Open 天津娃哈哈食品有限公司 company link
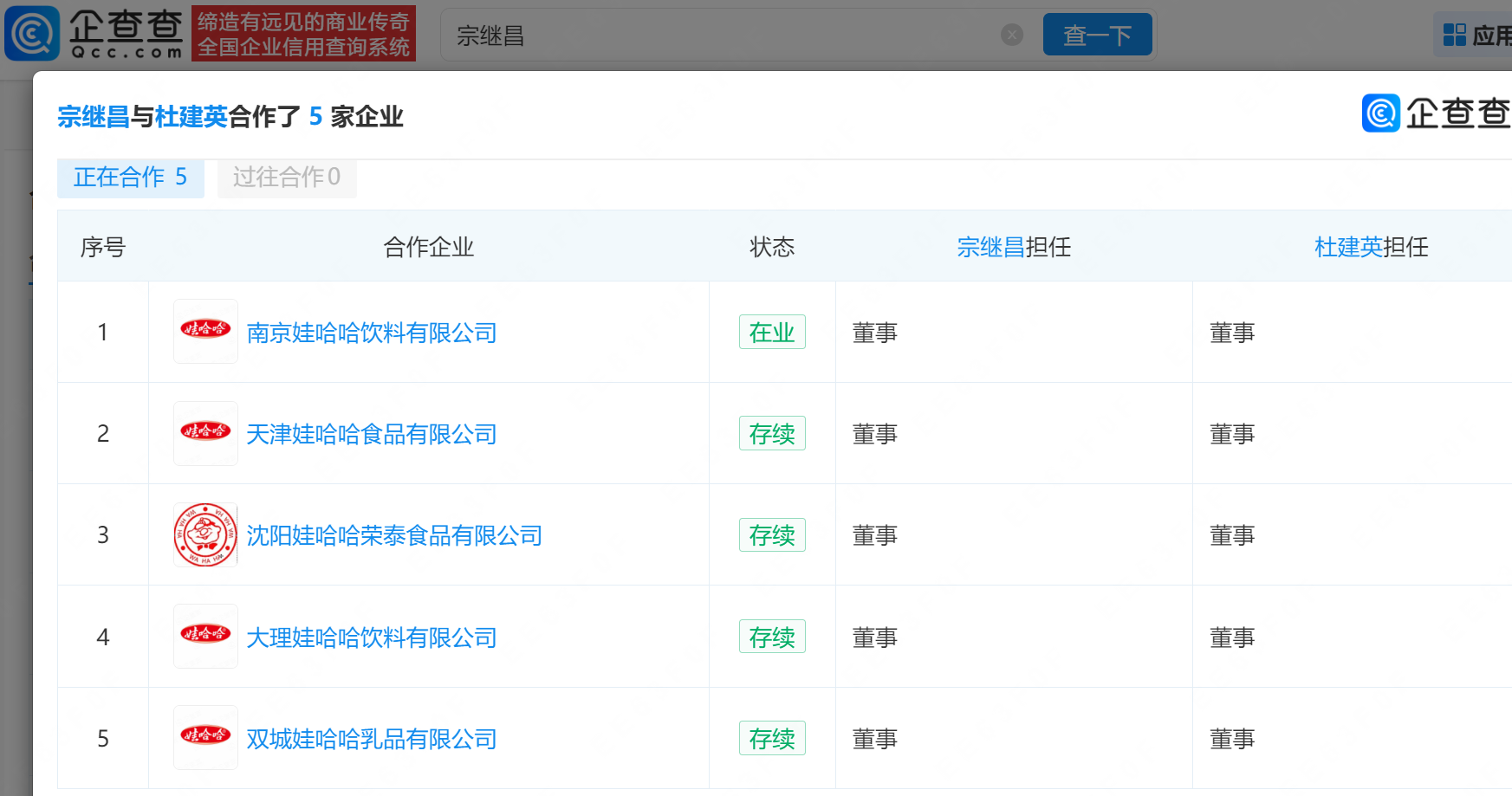 [x=372, y=434]
